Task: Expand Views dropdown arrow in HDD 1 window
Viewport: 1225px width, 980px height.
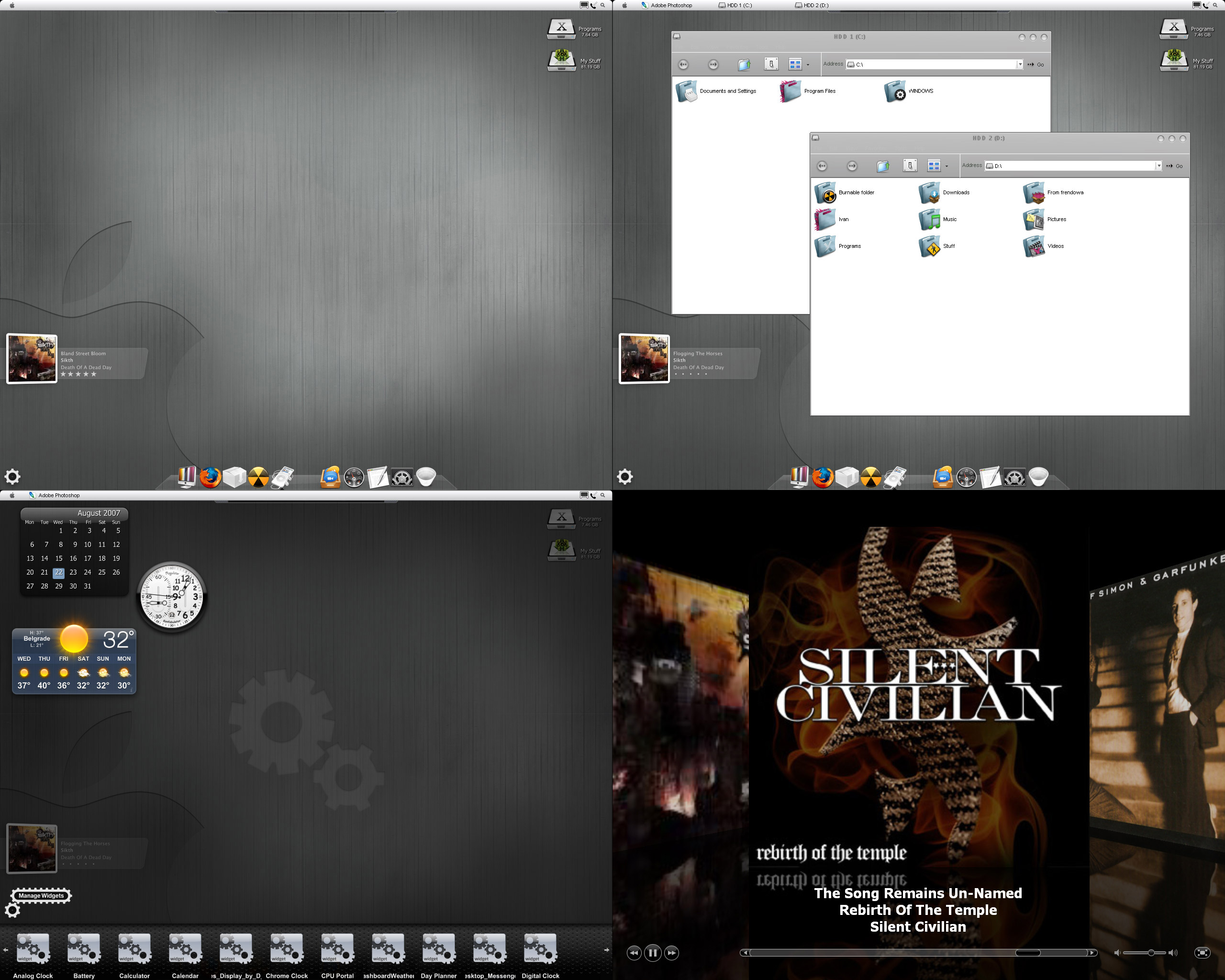Action: coord(807,65)
